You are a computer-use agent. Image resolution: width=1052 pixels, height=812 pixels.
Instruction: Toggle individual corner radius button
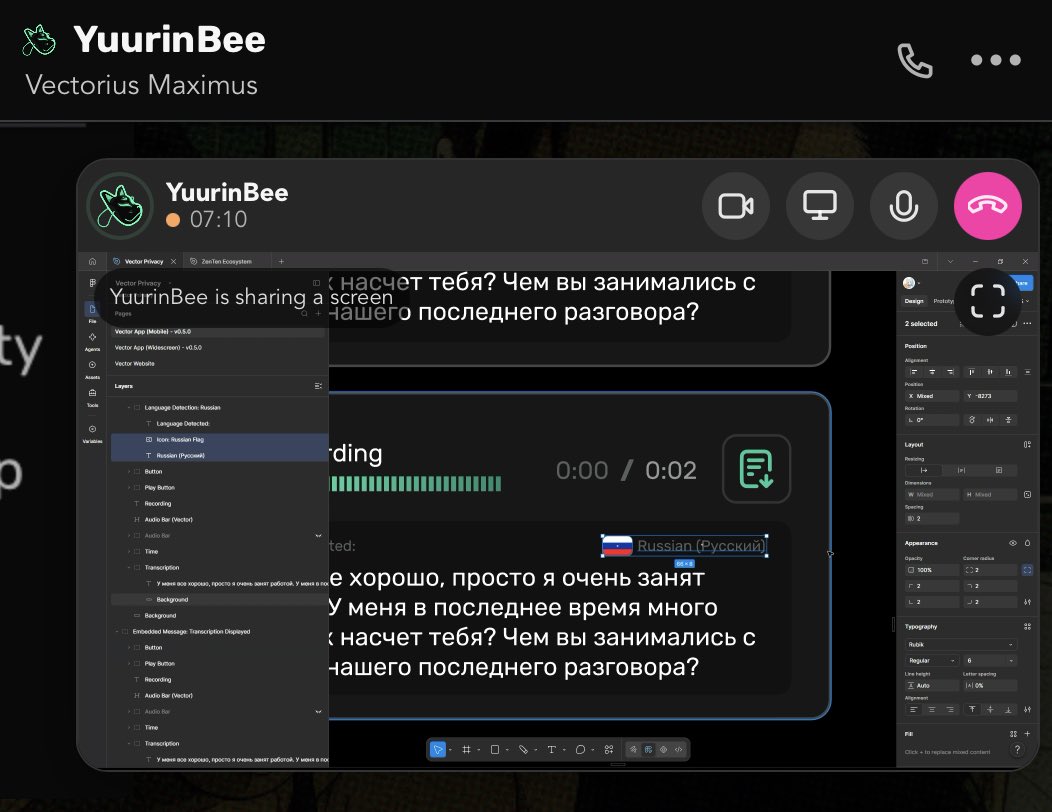pyautogui.click(x=1027, y=570)
